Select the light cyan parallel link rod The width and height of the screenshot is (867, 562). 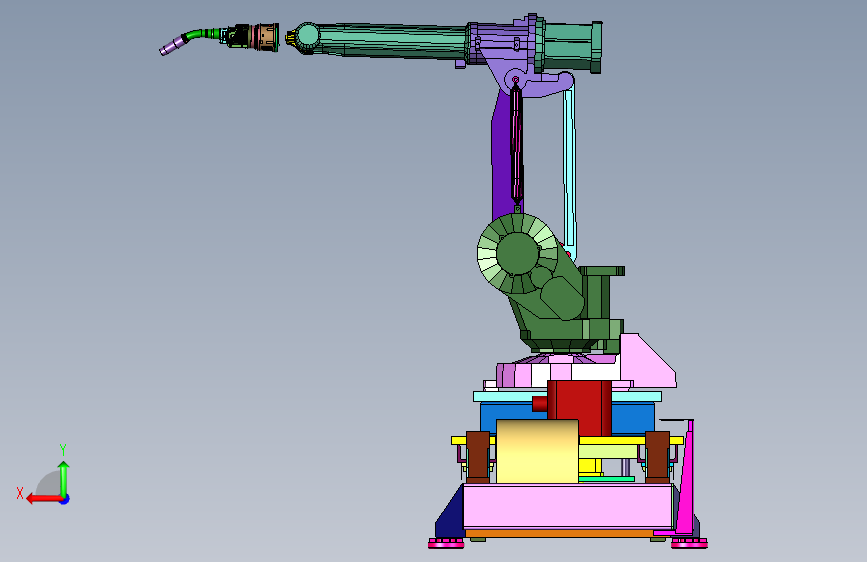tap(570, 171)
